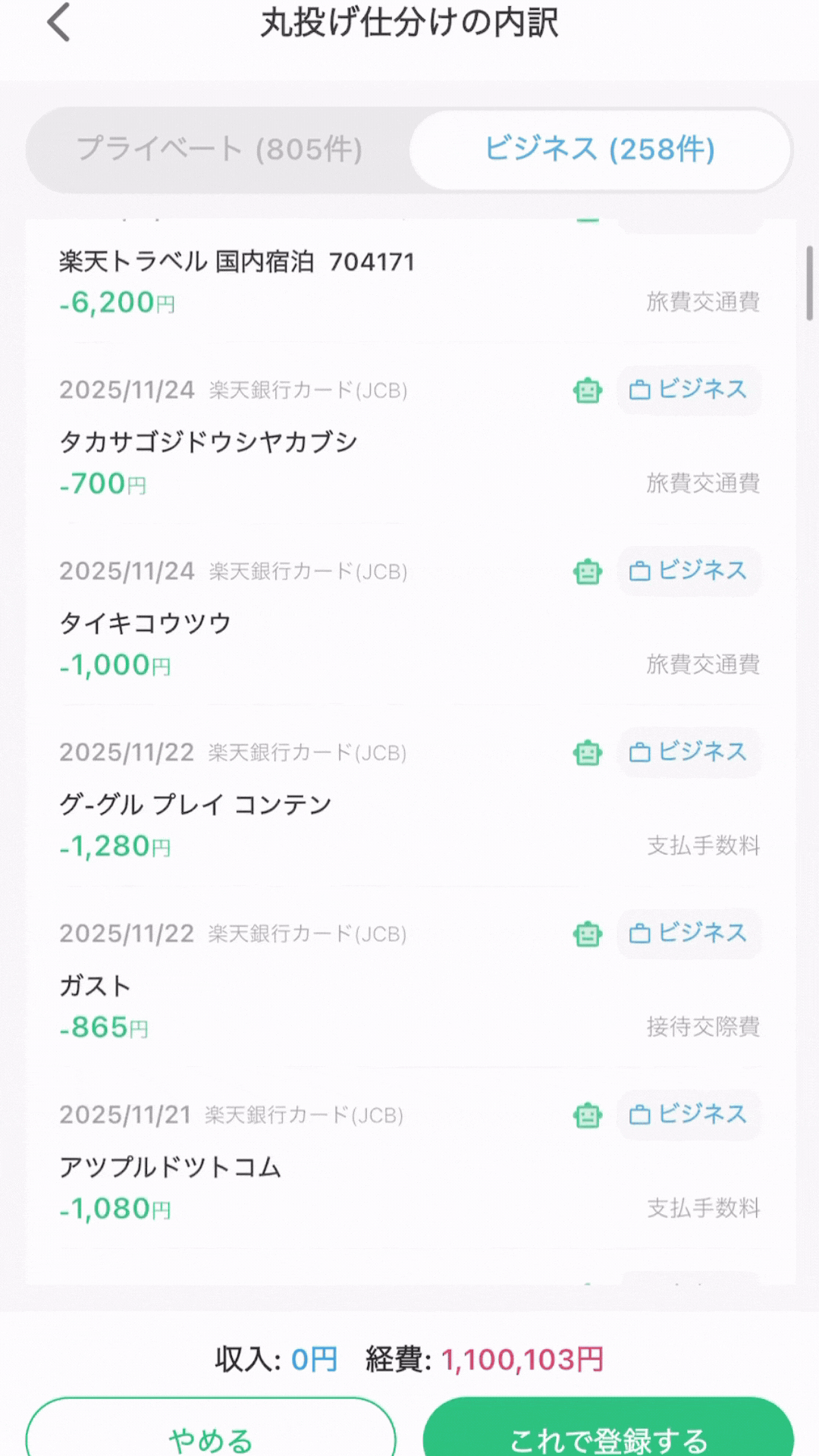
Task: Toggle ビジネス tag on タイキコウツウ entry
Action: tap(689, 571)
